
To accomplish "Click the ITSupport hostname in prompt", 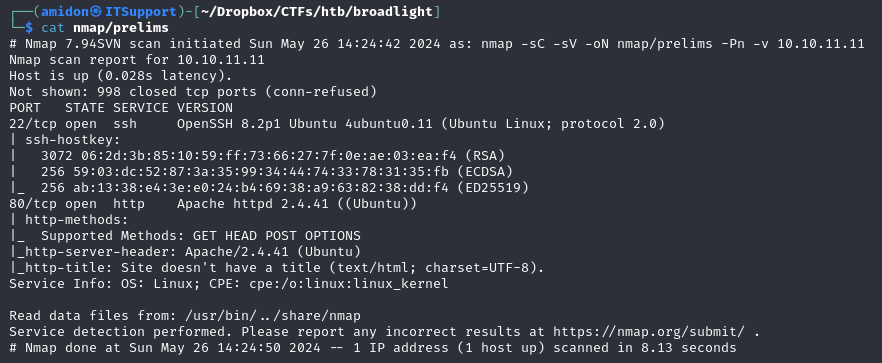I will (x=138, y=12).
